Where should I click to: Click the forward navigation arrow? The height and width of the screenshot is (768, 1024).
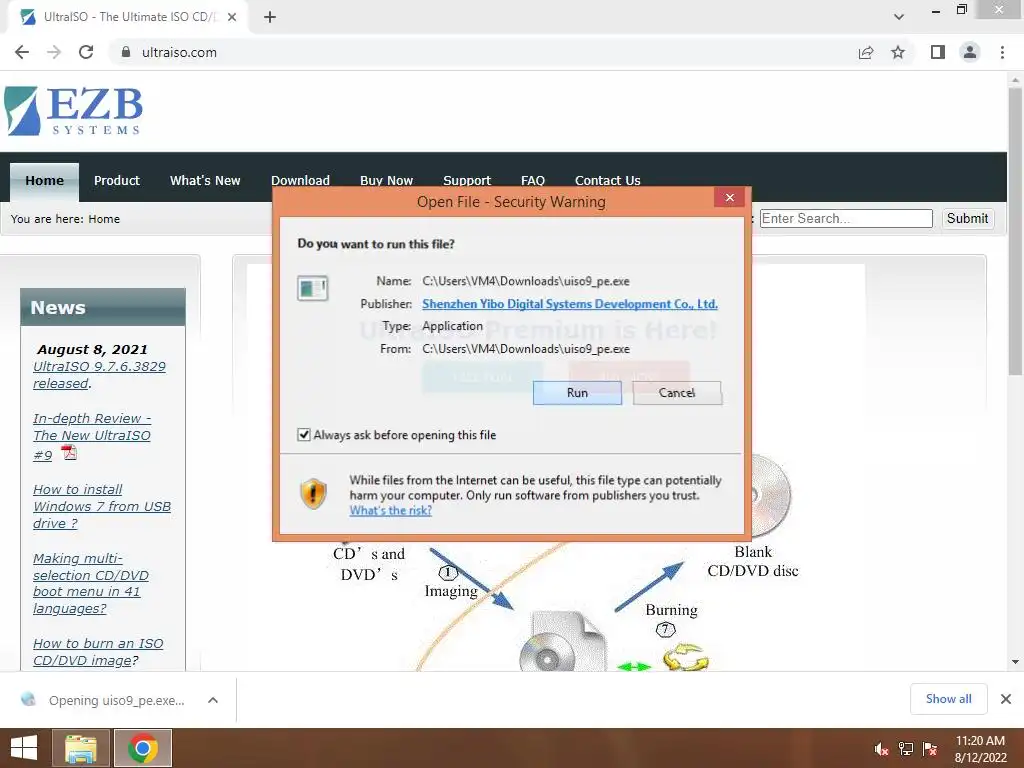click(x=54, y=52)
